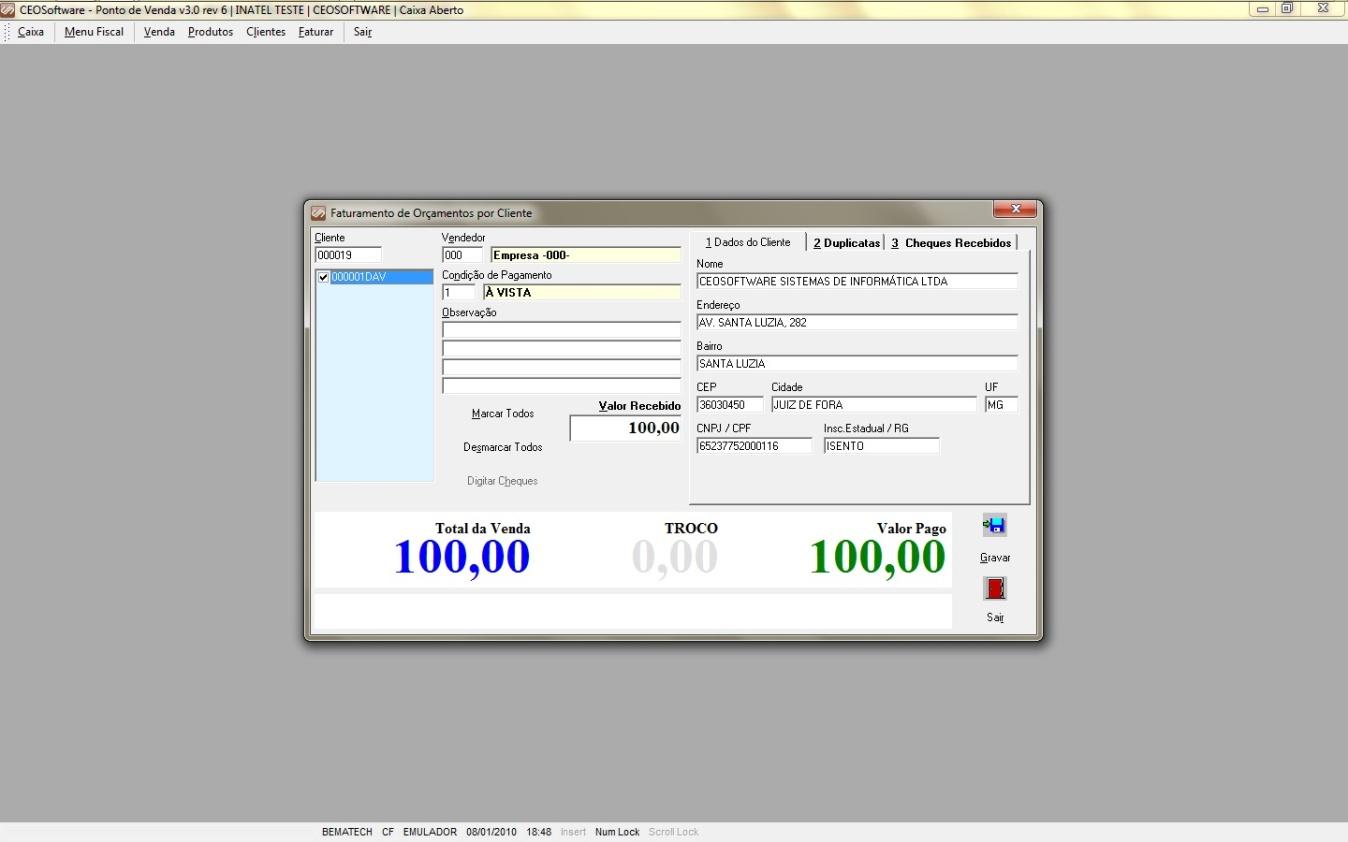Uncheck the 000001DAV checkbox
The image size is (1348, 842).
[323, 277]
